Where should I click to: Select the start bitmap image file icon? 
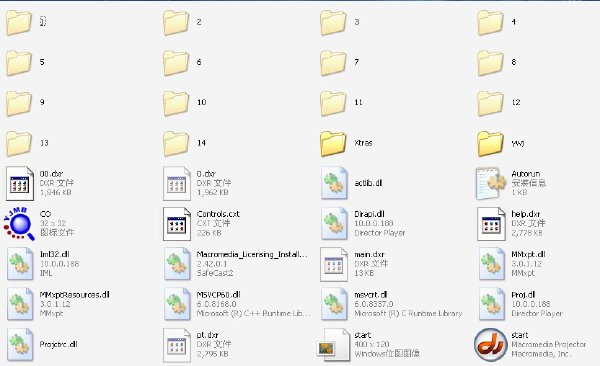tap(334, 345)
